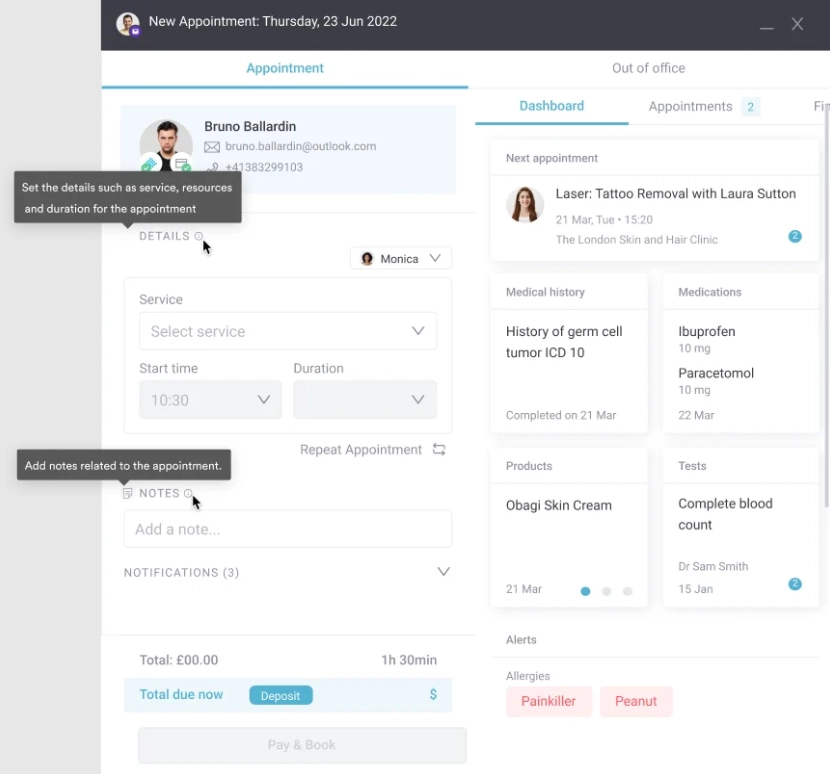Minimize the New Appointment window

point(766,25)
